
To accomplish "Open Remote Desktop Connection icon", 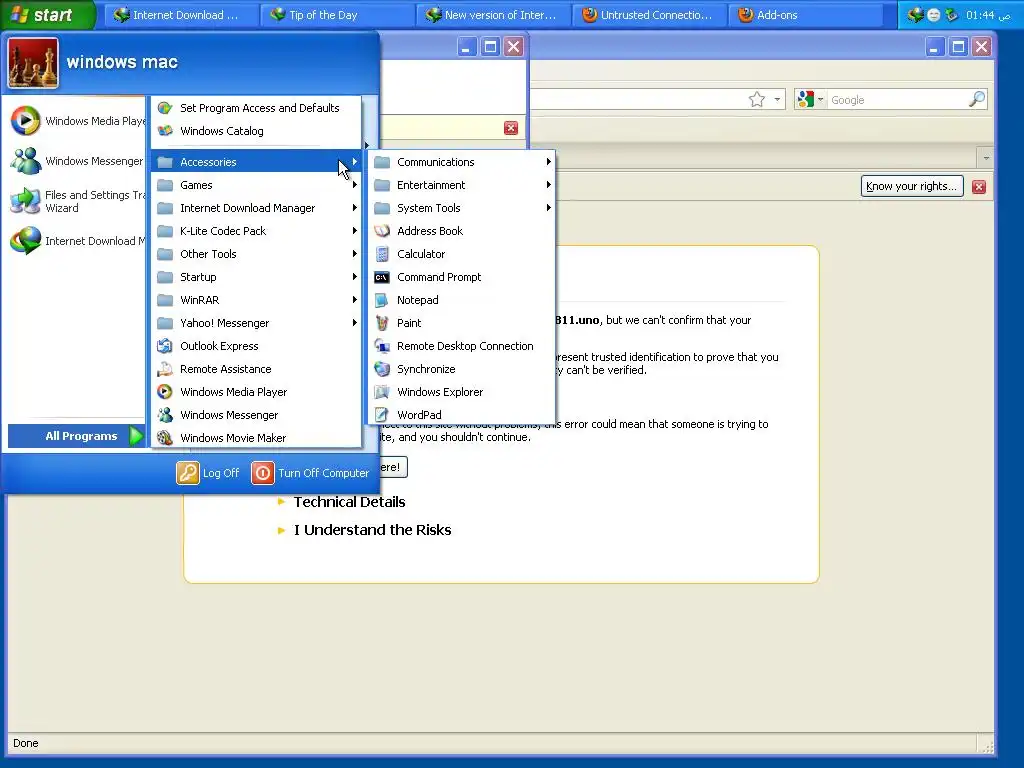I will pyautogui.click(x=382, y=346).
